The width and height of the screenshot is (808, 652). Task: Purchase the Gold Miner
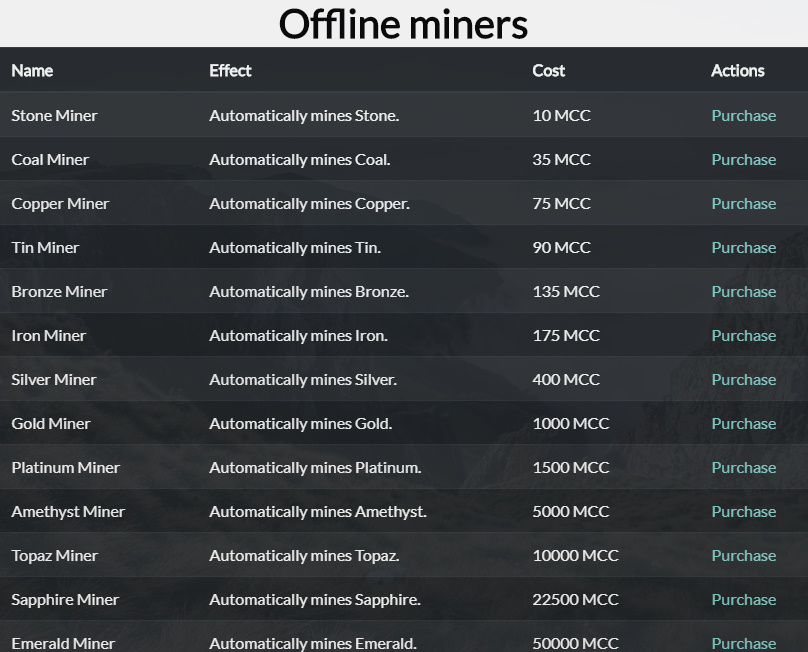point(744,424)
